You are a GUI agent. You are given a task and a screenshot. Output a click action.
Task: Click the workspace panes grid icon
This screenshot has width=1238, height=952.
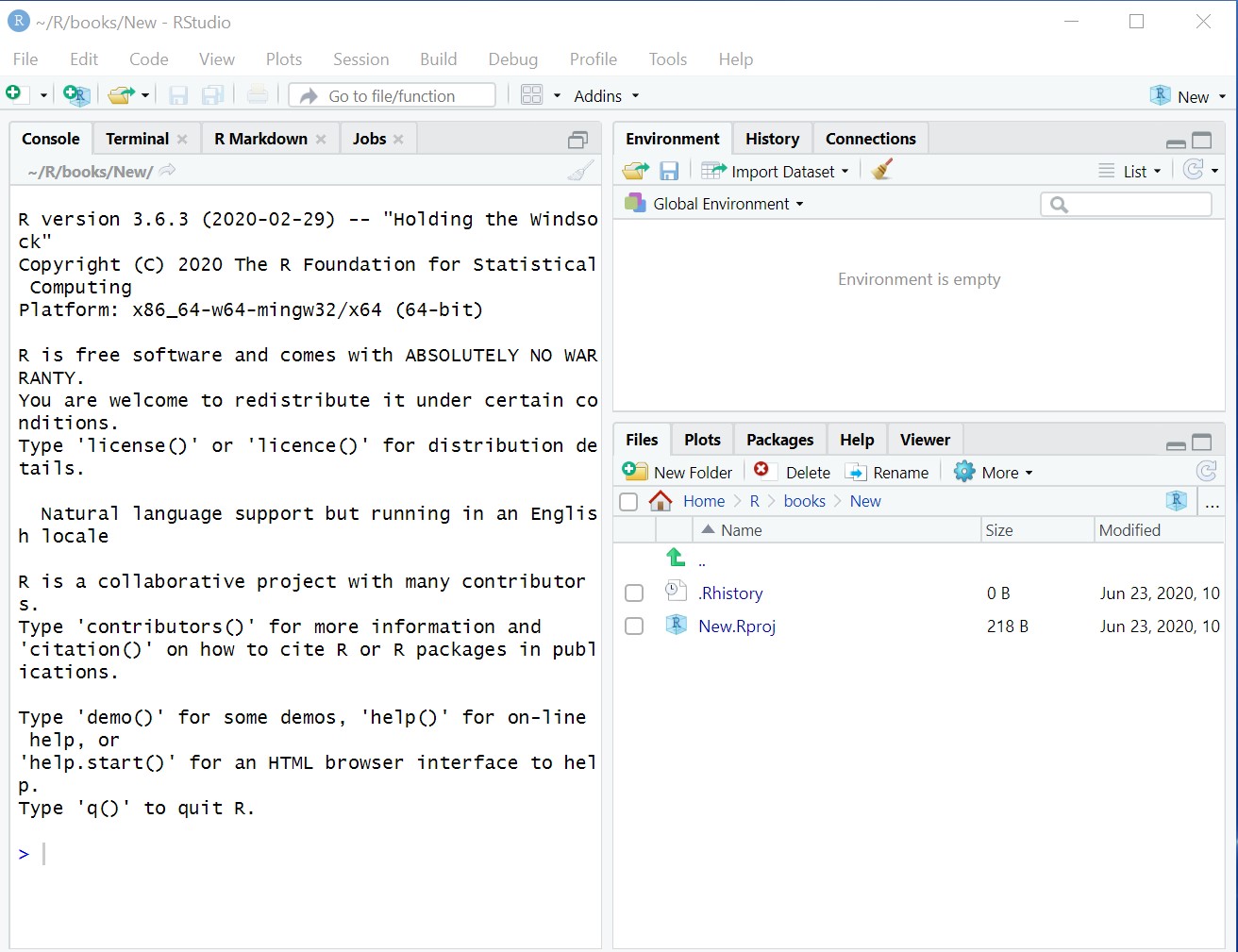point(532,95)
